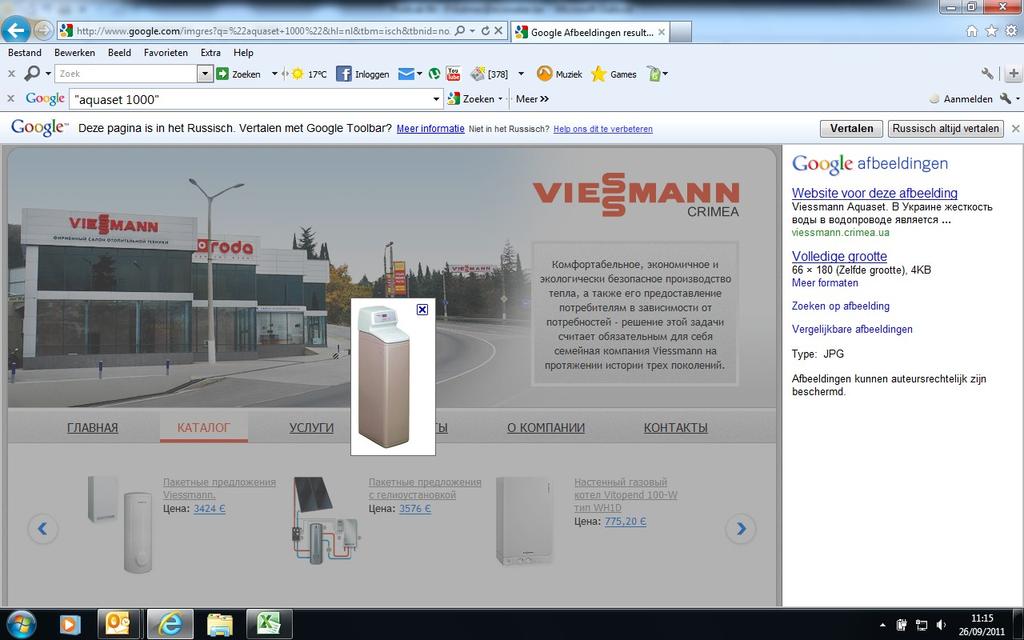
Task: Click the enlarged water softener product image
Action: tap(384, 377)
